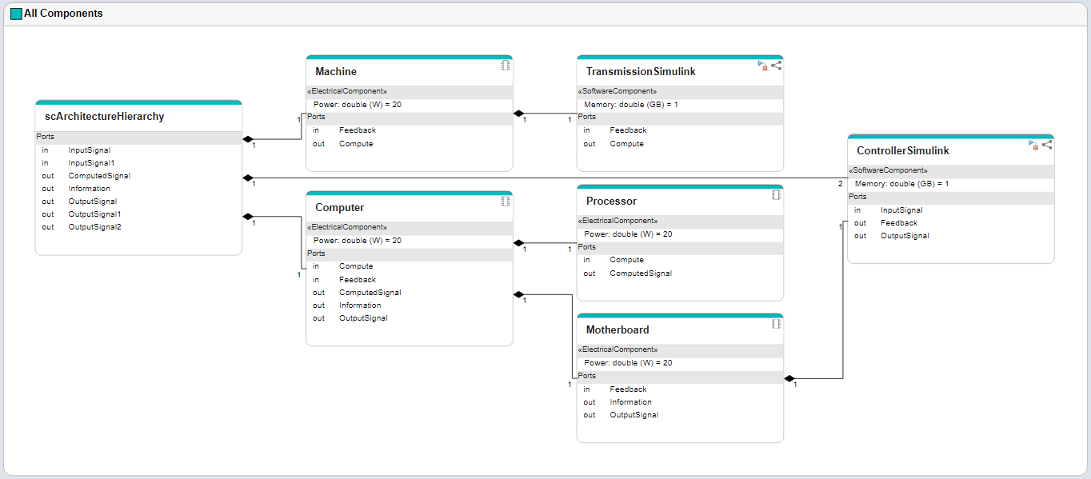Click the Compute out port in Machine
The width and height of the screenshot is (1091, 479).
356,143
